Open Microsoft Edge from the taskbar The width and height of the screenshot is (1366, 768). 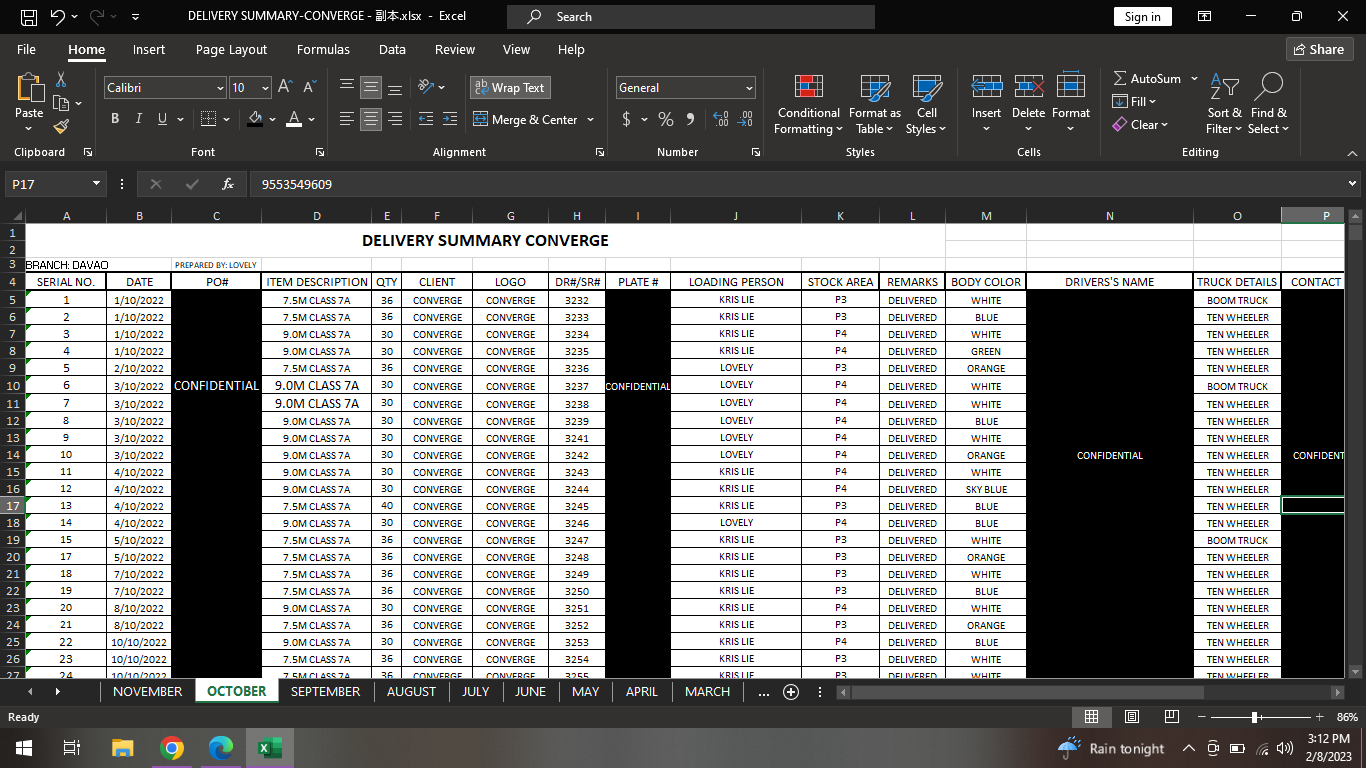point(220,748)
